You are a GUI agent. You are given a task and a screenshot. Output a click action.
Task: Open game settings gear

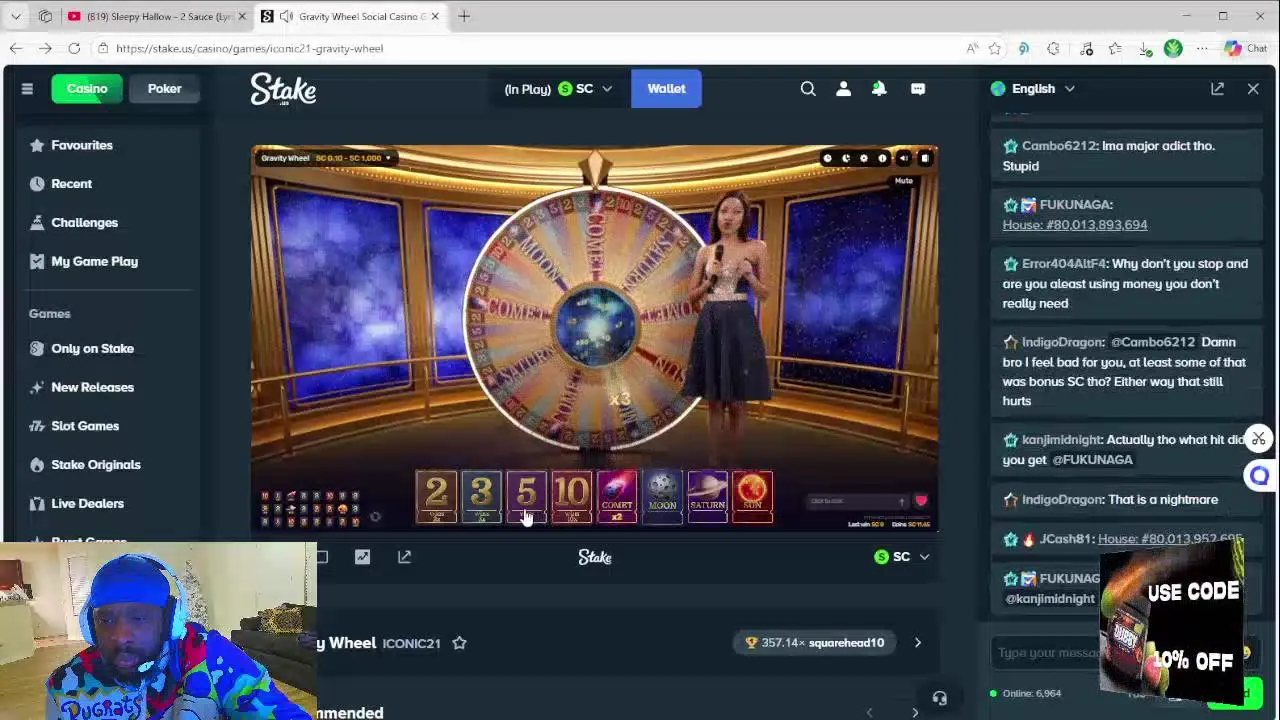pyautogui.click(x=864, y=158)
